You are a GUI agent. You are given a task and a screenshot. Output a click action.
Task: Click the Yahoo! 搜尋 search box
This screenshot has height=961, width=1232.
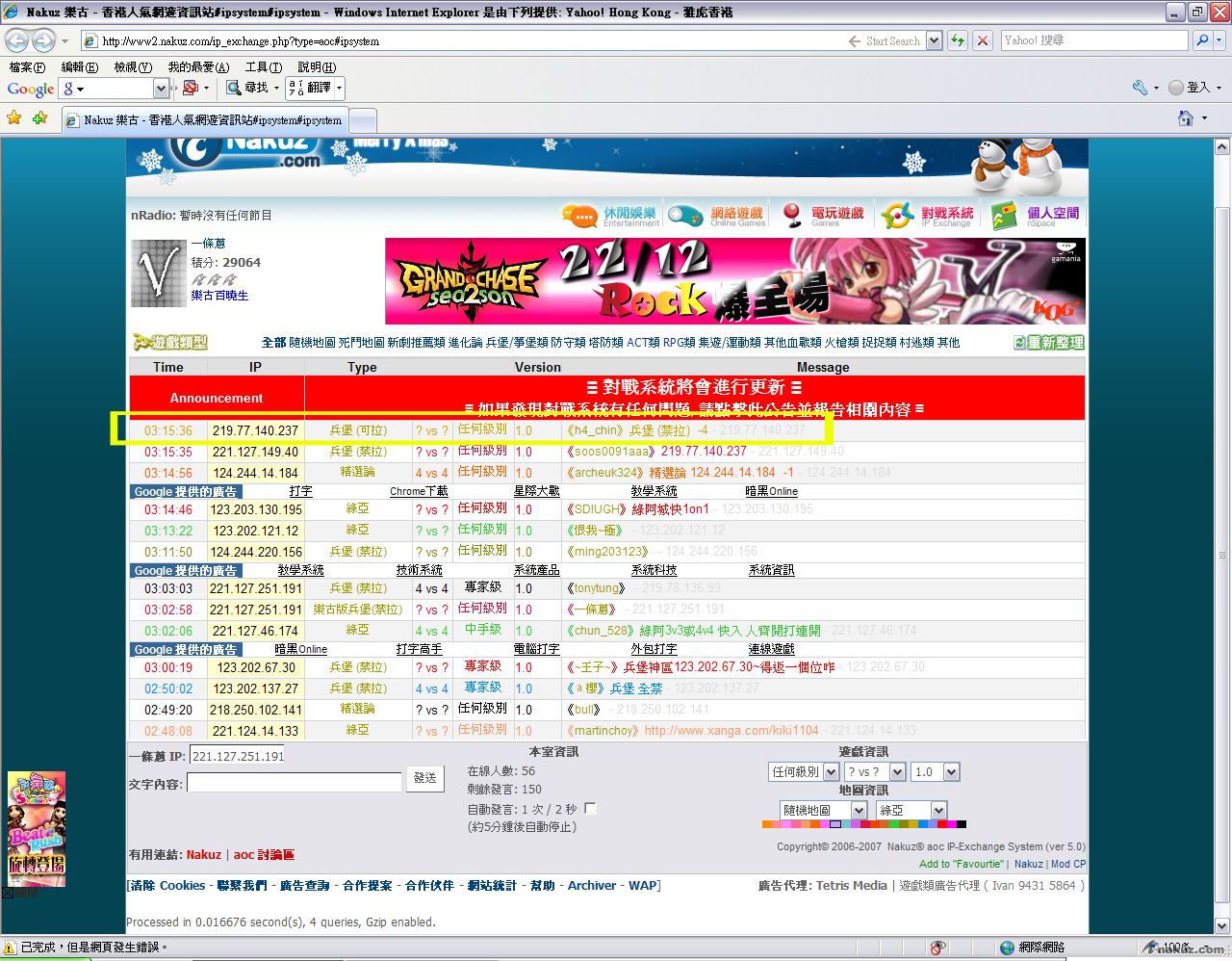coord(1094,40)
